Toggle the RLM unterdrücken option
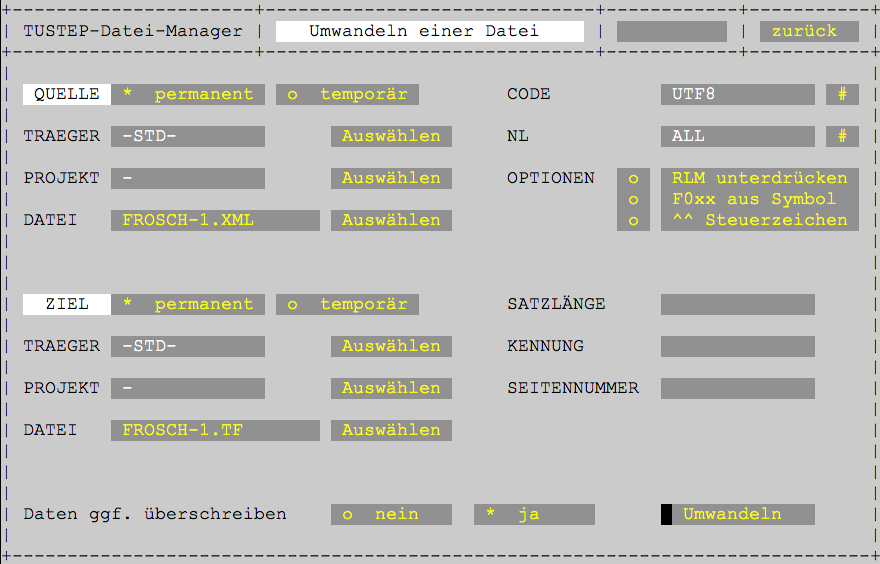The height and width of the screenshot is (564, 880). click(633, 178)
